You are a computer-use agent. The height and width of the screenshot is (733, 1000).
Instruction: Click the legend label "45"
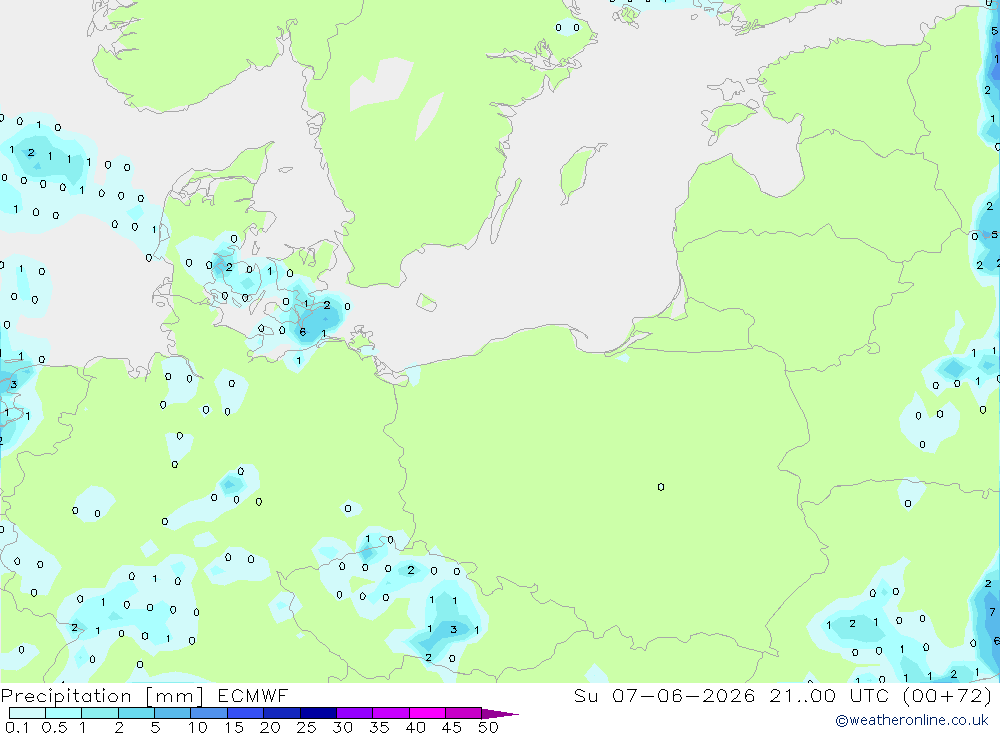coord(452,727)
